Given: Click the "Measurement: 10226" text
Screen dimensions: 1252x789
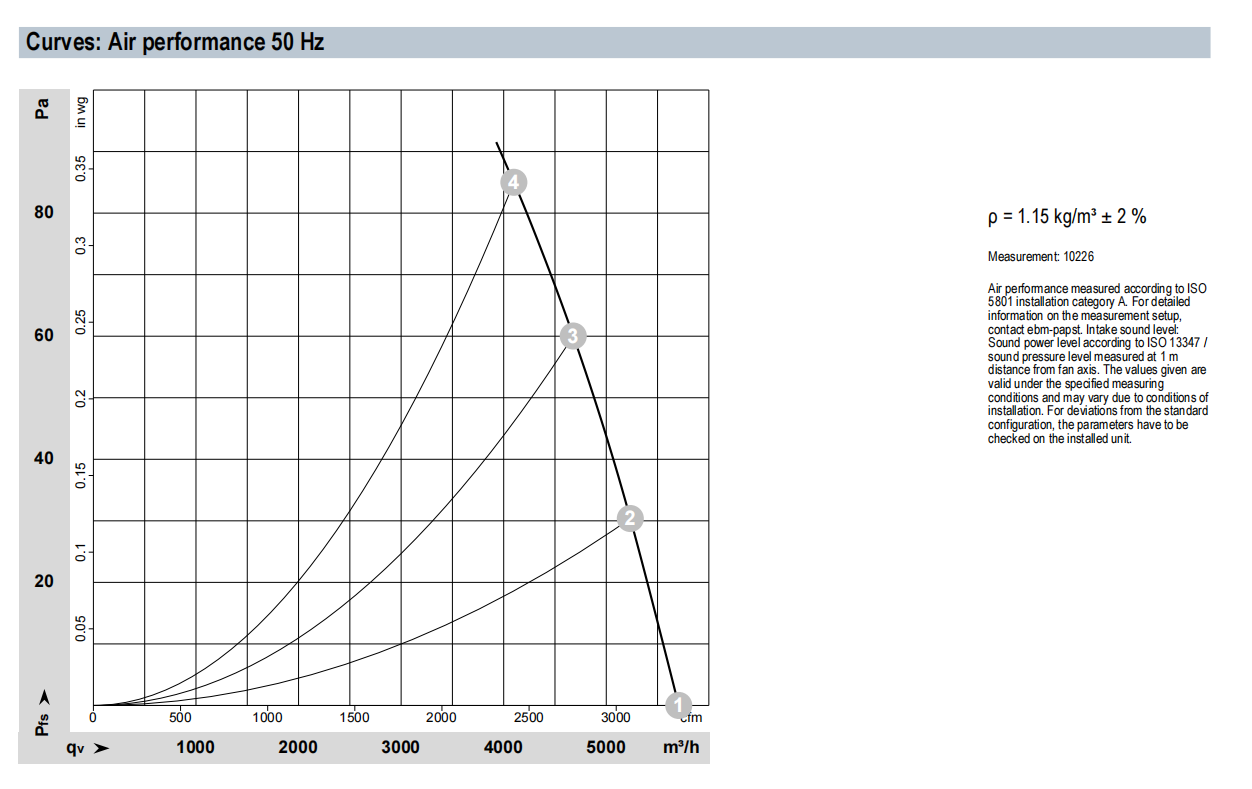Looking at the screenshot, I should click(x=1040, y=257).
